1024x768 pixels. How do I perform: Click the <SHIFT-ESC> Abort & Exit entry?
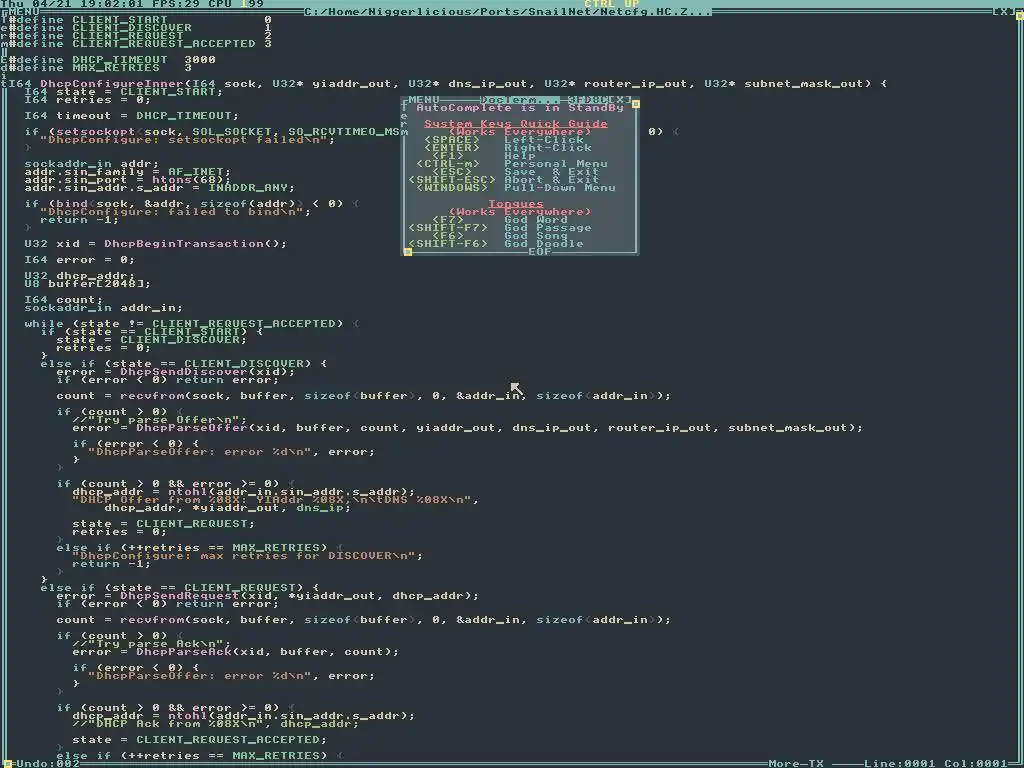tap(504, 180)
